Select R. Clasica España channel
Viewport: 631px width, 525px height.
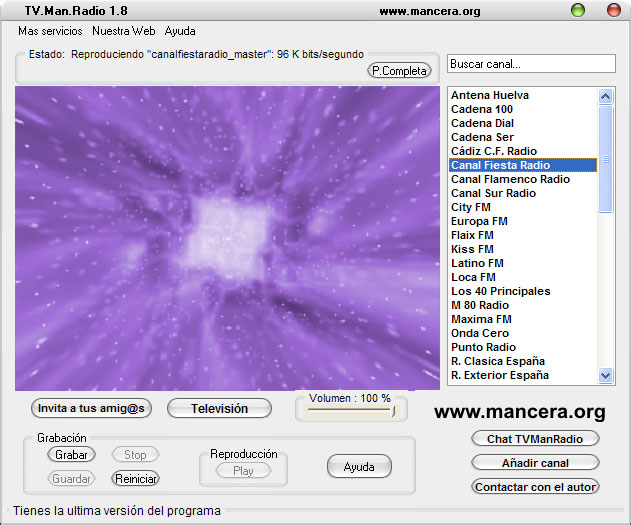(x=523, y=361)
